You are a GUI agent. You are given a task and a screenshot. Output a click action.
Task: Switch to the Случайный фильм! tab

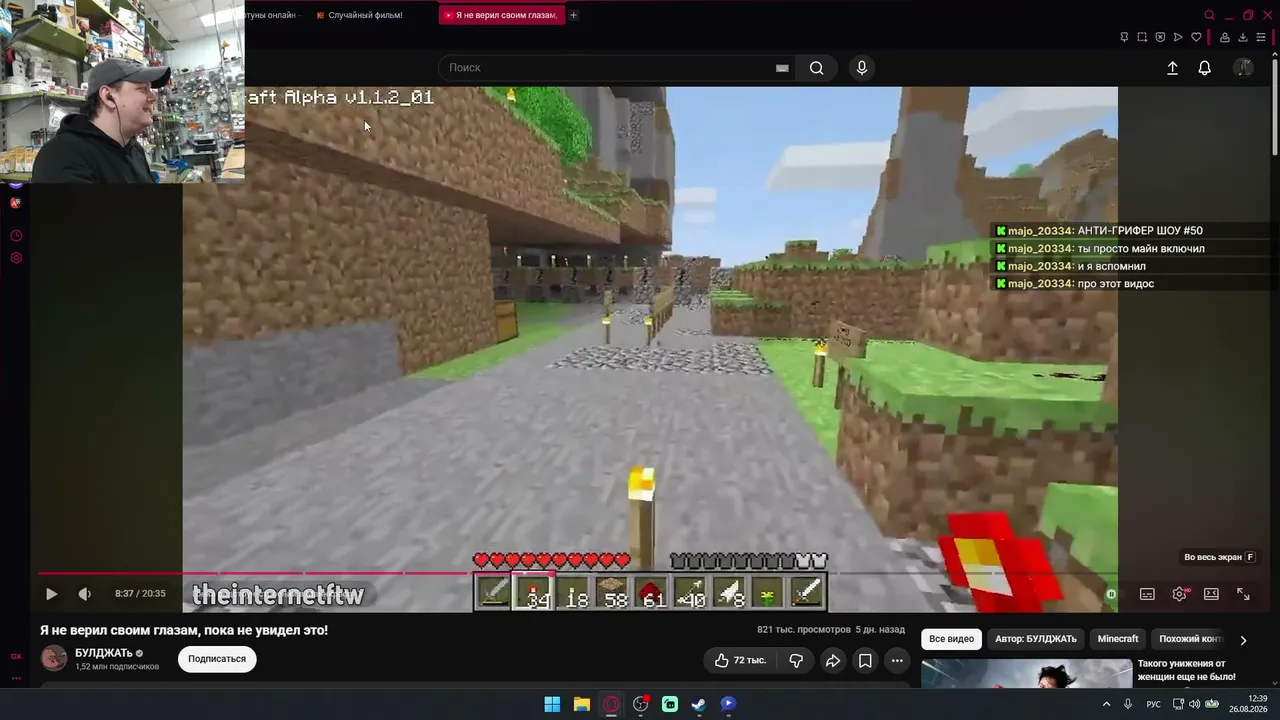[365, 15]
